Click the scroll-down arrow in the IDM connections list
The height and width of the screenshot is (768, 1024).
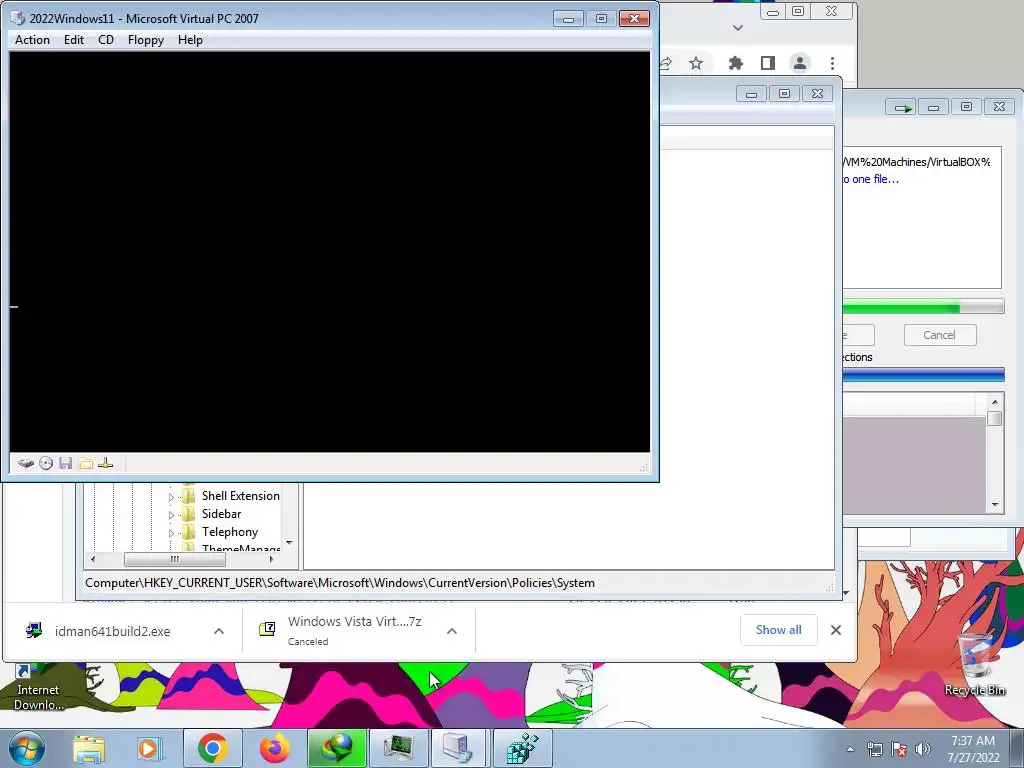tap(995, 505)
